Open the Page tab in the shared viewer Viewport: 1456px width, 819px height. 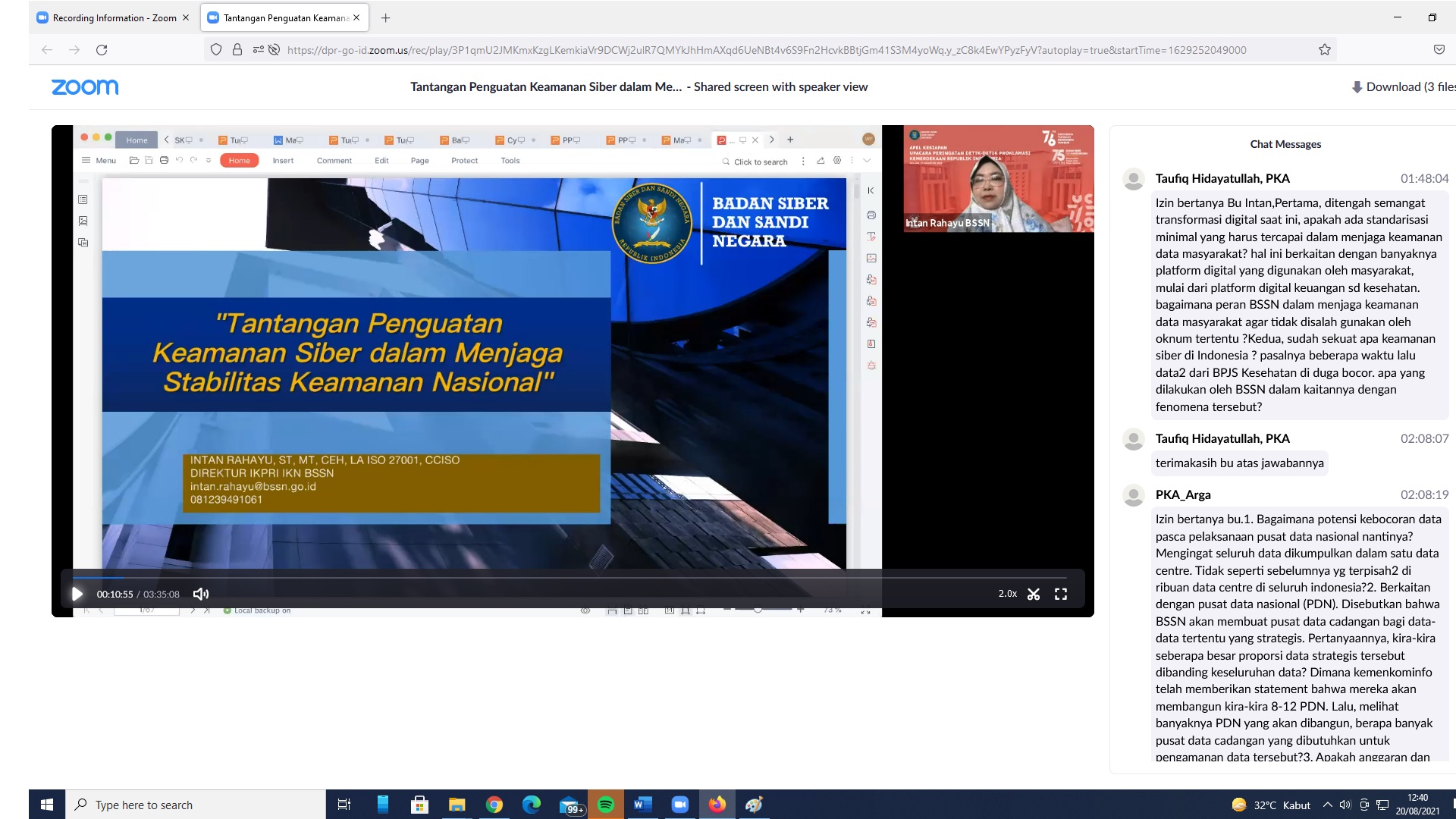pos(419,161)
